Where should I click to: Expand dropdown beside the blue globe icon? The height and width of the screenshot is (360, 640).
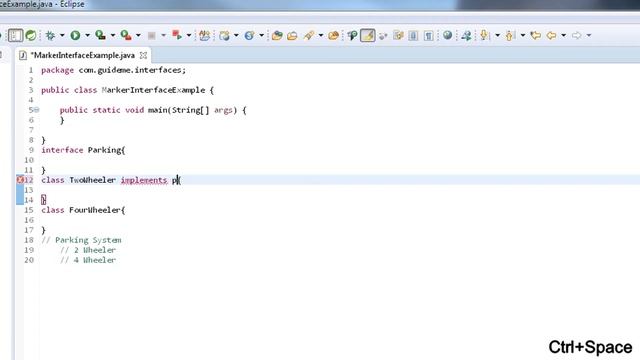coord(262,36)
